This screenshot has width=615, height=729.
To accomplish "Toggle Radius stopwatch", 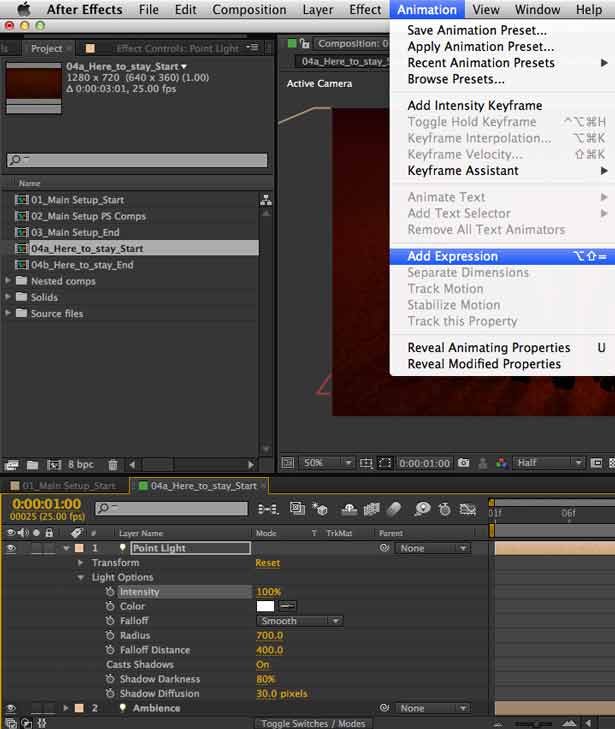I will point(110,635).
